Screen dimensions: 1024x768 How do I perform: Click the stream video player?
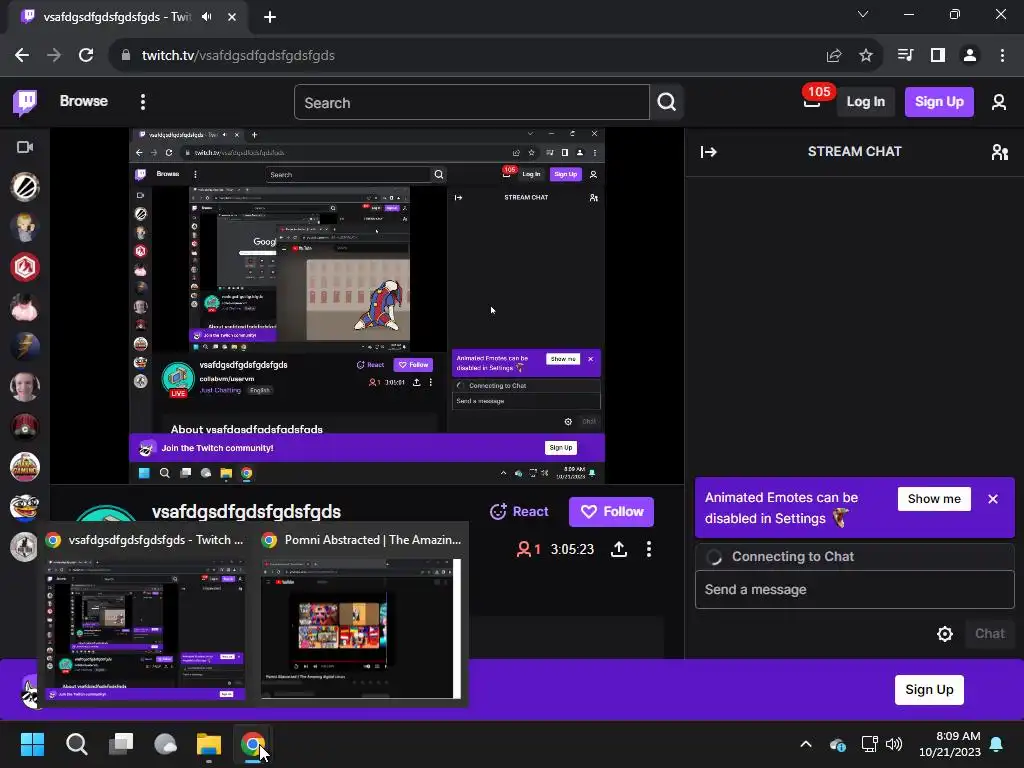click(x=367, y=306)
